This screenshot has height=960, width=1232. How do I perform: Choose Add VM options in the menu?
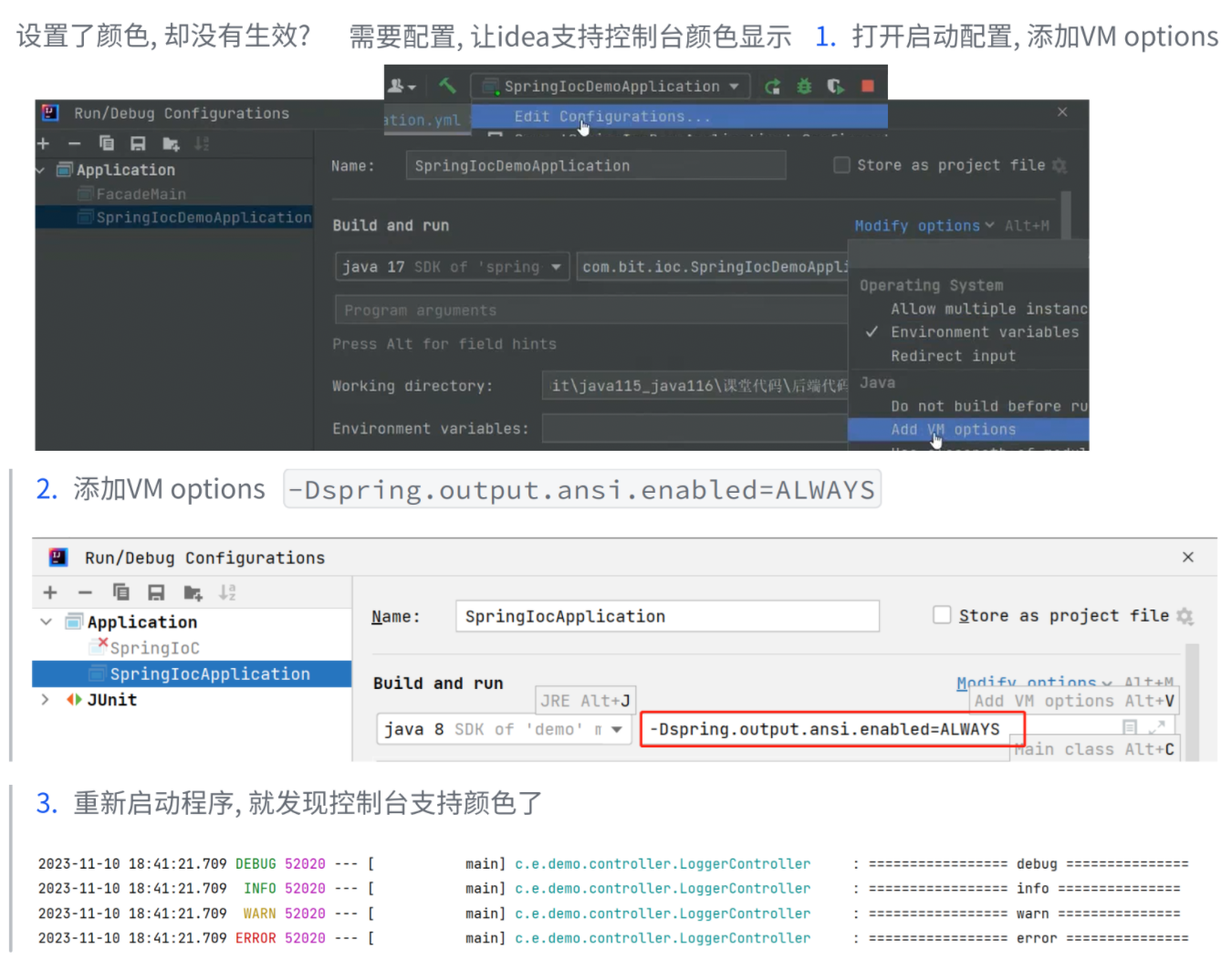coord(968,430)
